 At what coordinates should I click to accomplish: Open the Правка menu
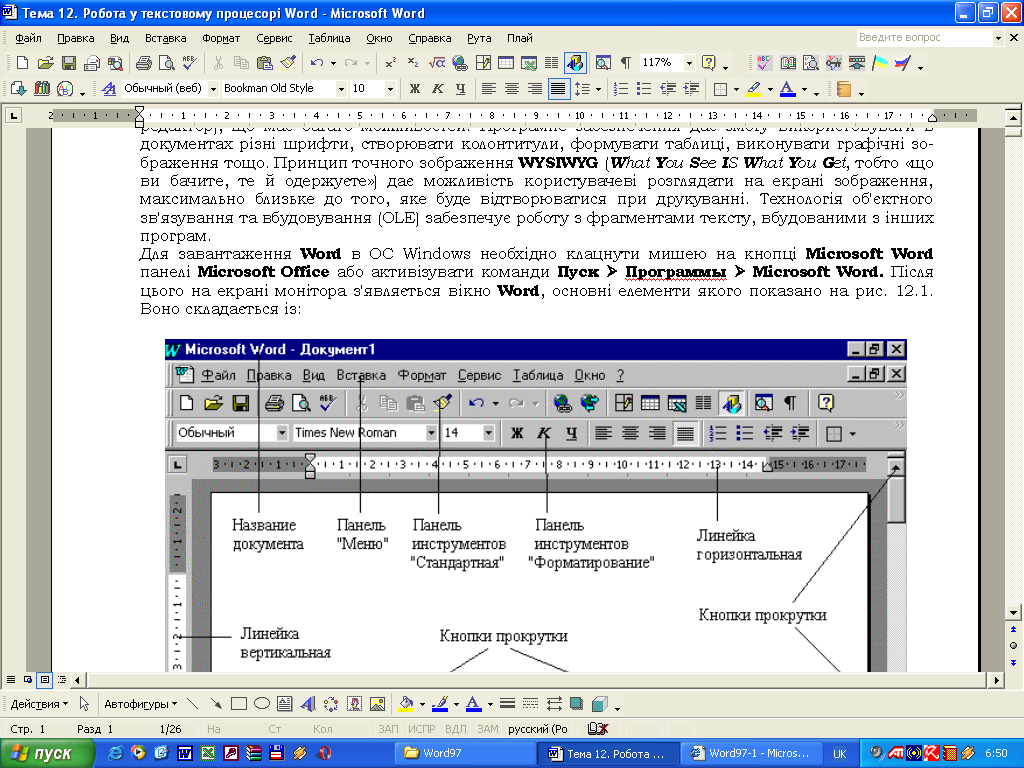pos(76,38)
